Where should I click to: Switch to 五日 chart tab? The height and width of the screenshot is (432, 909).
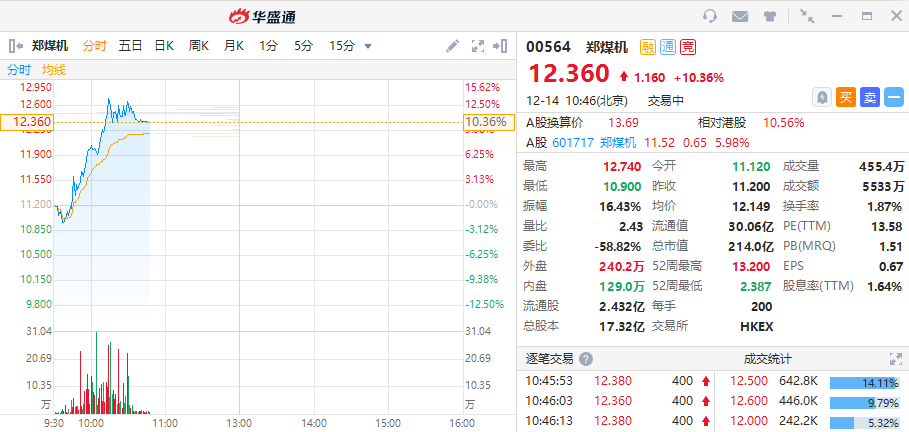click(130, 46)
